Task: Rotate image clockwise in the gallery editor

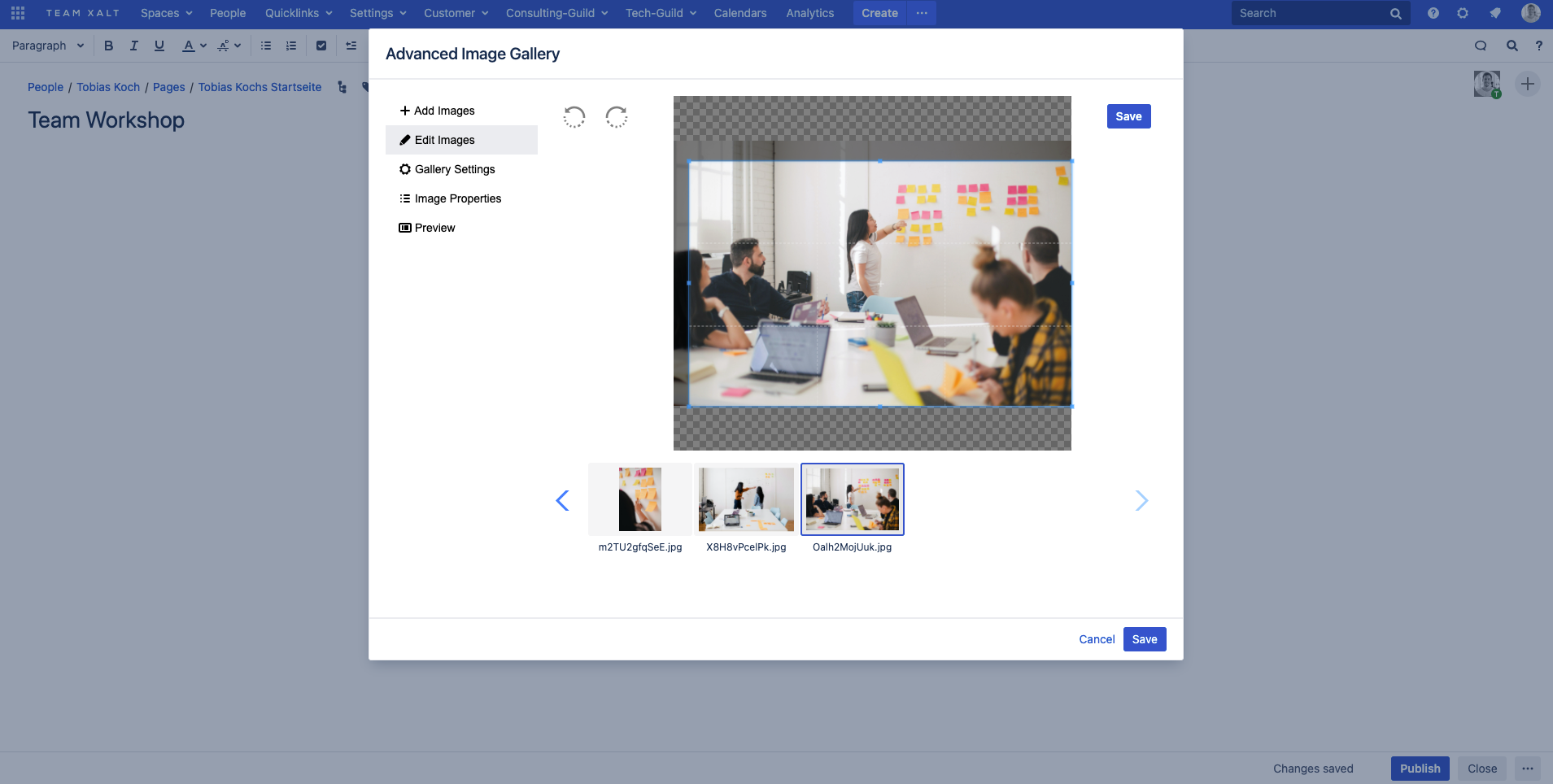Action: tap(617, 117)
